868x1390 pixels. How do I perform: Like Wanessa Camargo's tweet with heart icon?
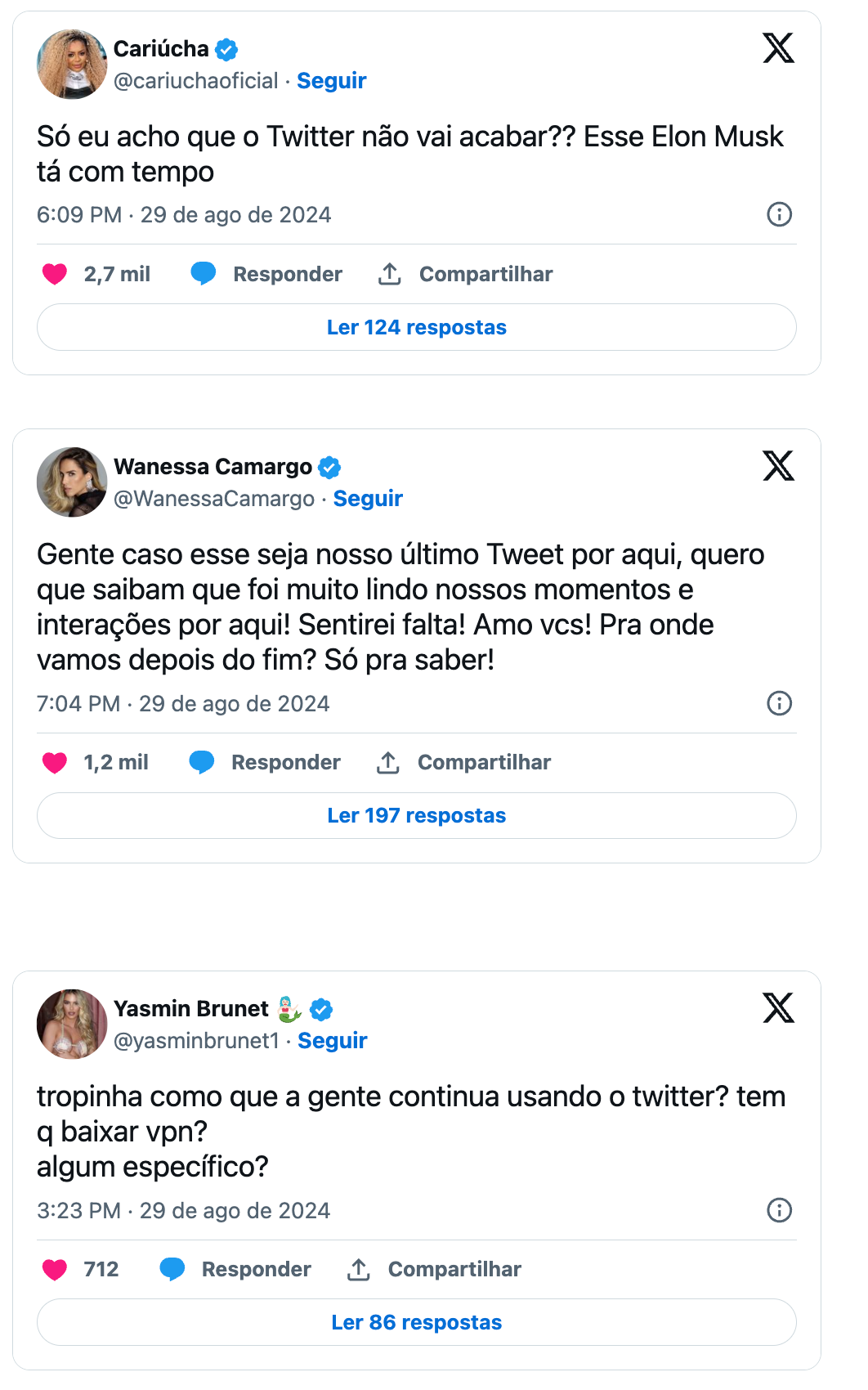[x=55, y=762]
